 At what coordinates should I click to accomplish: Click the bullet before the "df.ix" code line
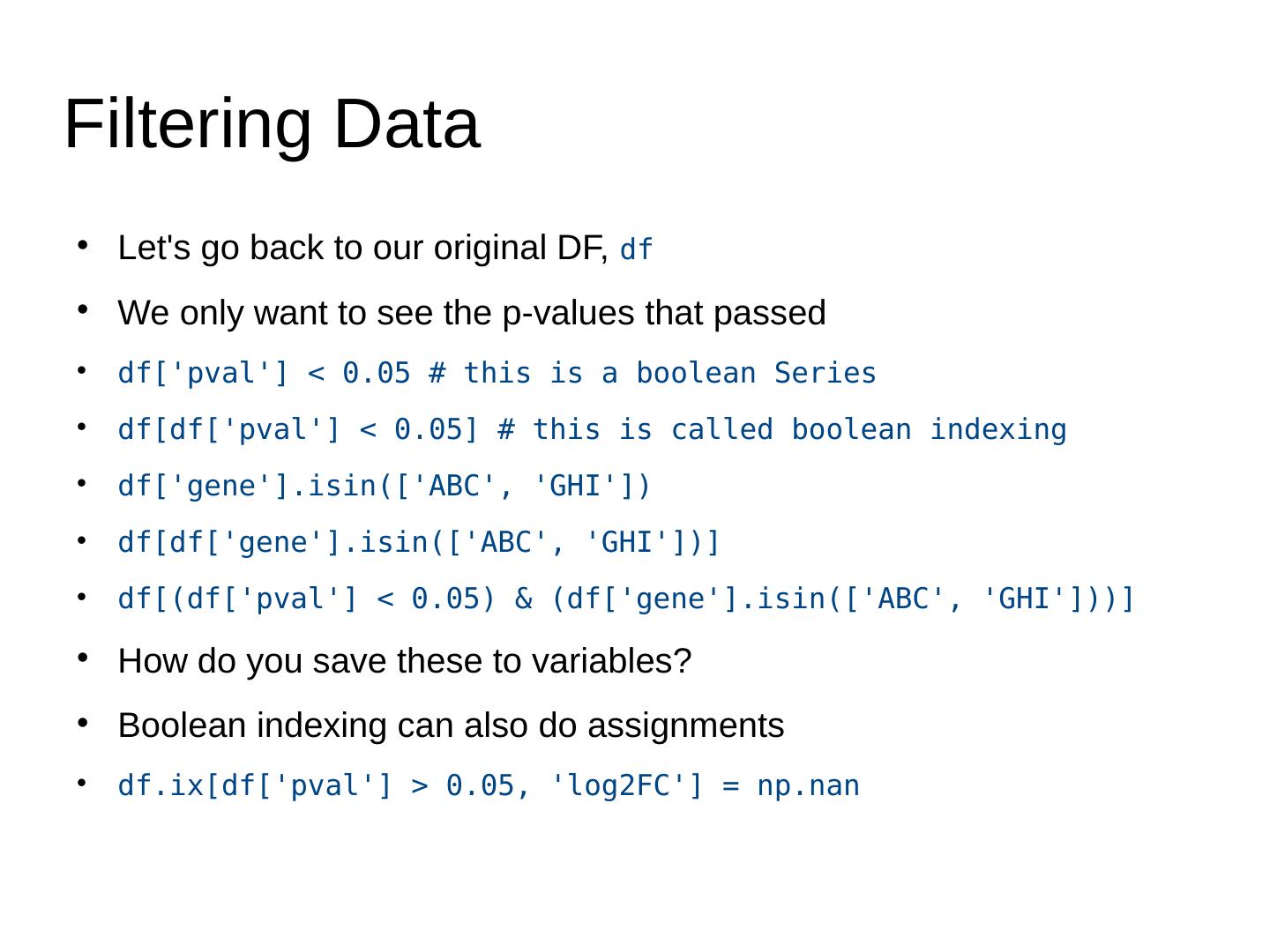(x=82, y=783)
